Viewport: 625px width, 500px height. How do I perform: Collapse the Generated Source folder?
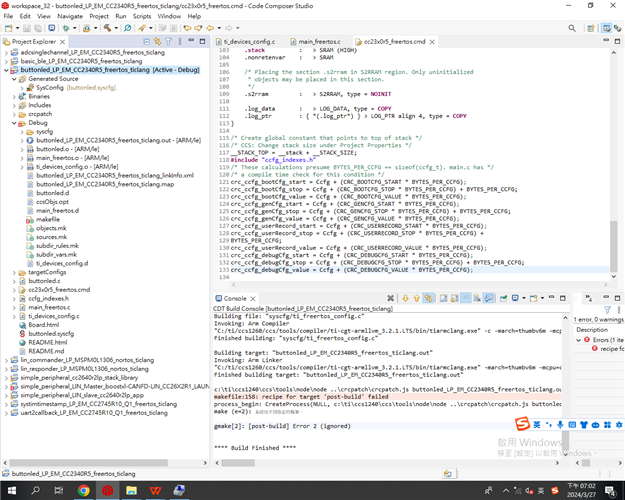[14, 79]
